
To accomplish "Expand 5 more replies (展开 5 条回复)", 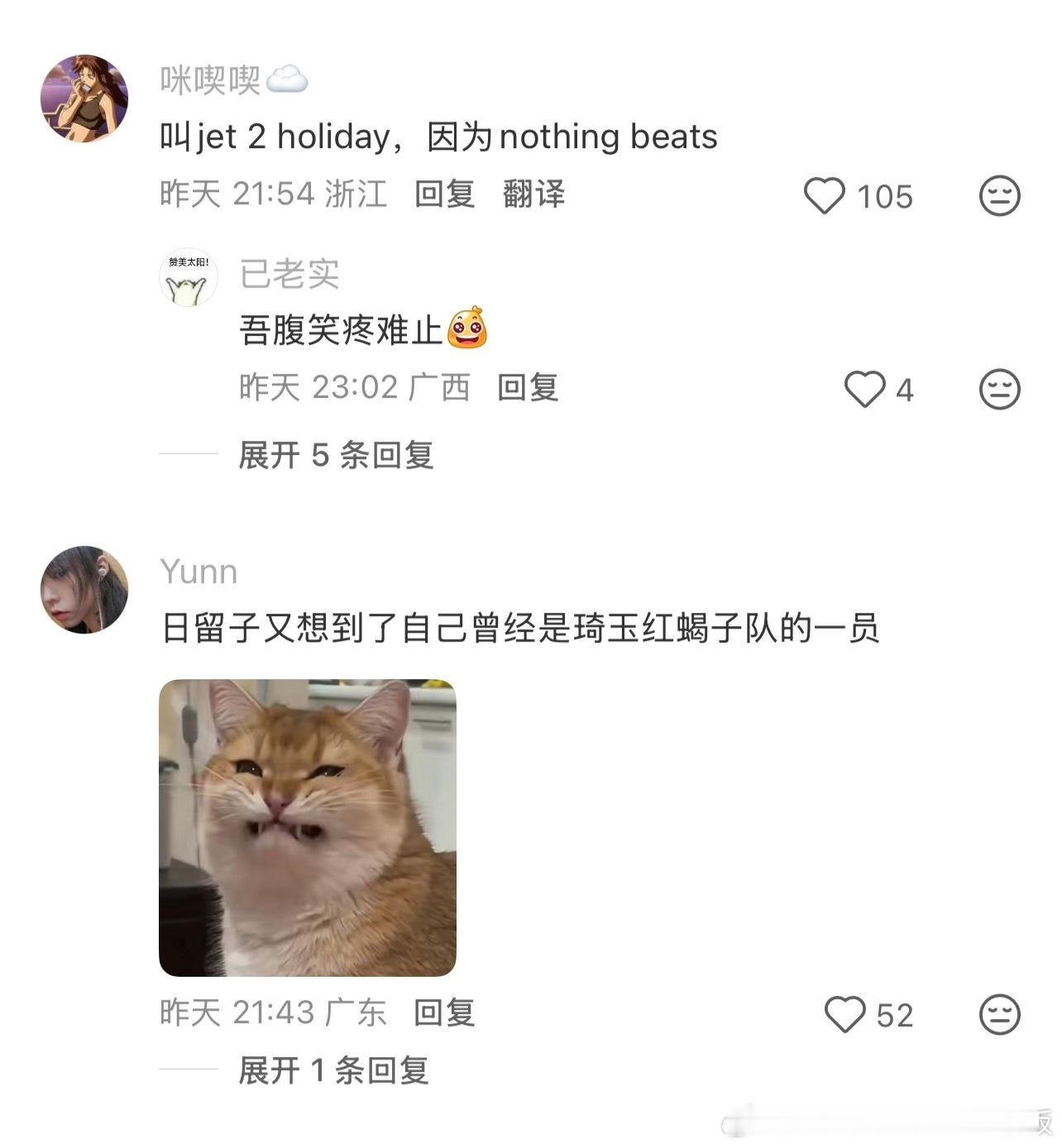I will 336,455.
